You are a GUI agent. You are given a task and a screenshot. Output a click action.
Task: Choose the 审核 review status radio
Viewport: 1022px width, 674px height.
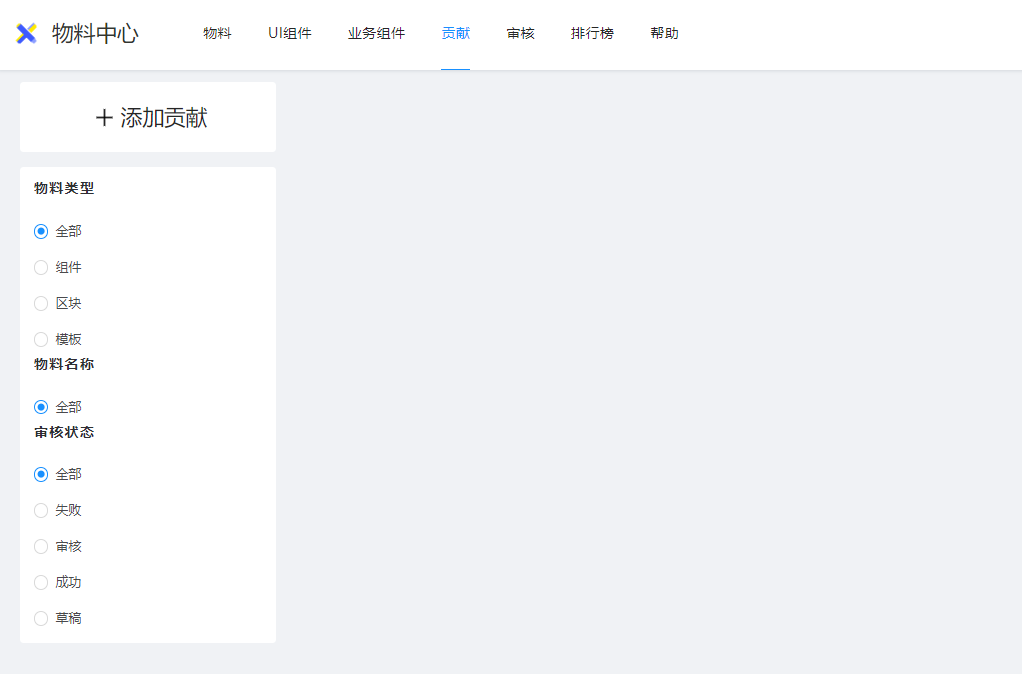[x=41, y=546]
